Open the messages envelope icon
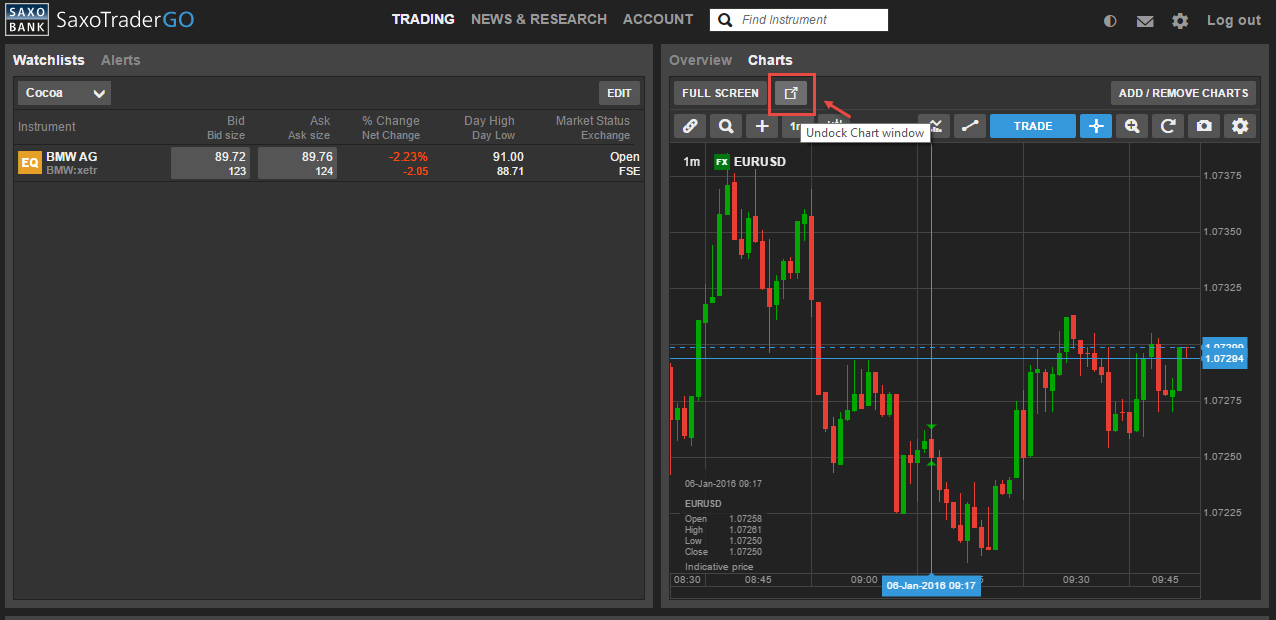Image resolution: width=1276 pixels, height=620 pixels. pos(1145,21)
